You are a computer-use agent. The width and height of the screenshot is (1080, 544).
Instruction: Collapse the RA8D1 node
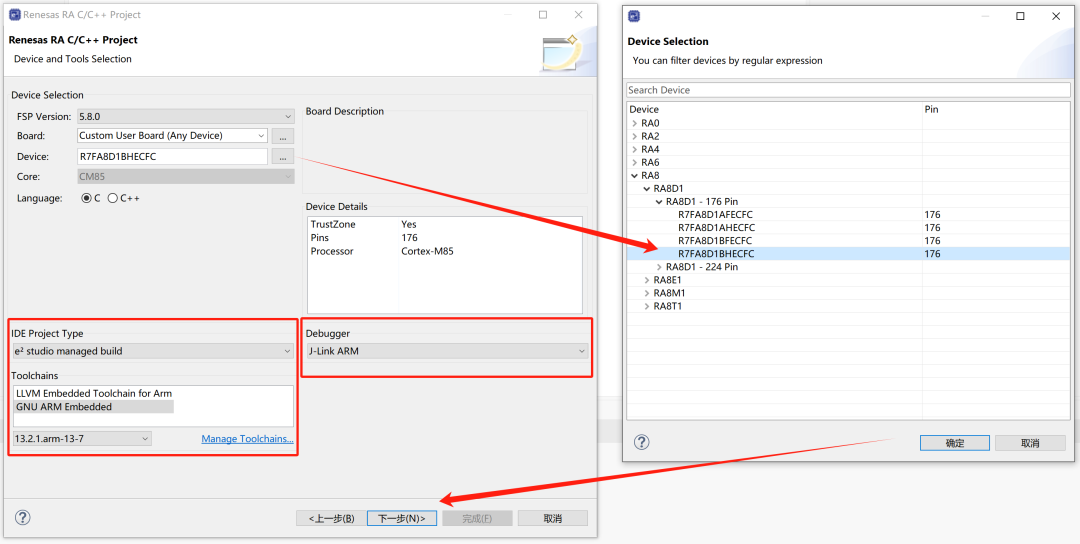click(647, 189)
